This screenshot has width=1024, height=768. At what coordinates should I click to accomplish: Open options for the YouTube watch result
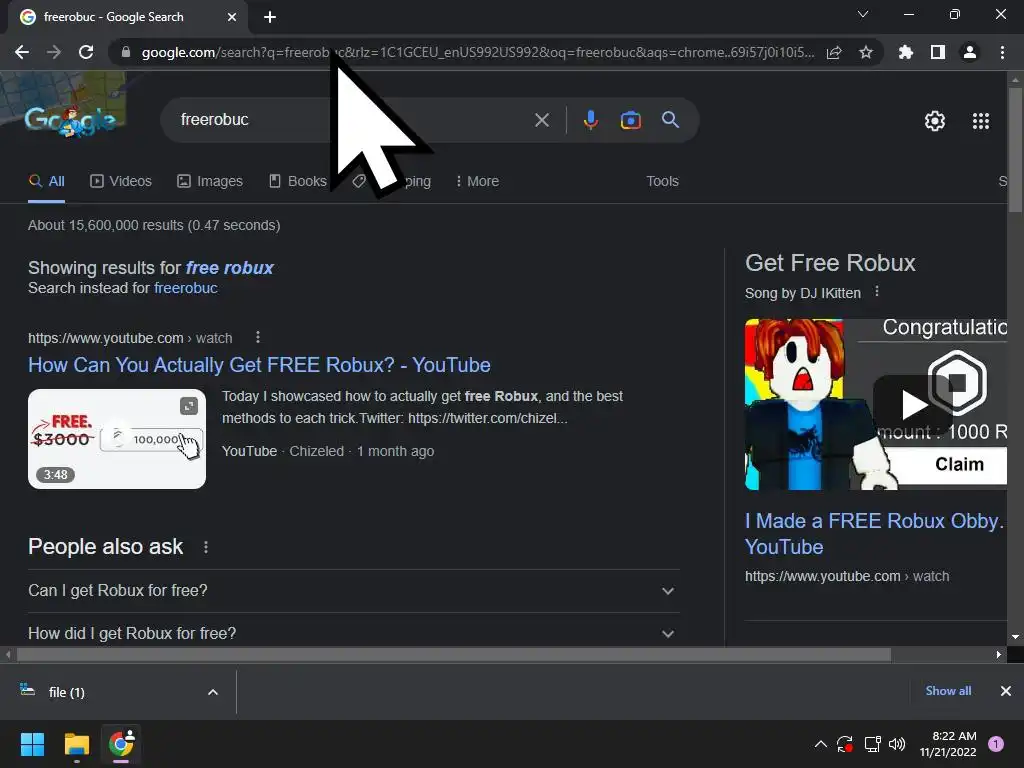pos(258,338)
